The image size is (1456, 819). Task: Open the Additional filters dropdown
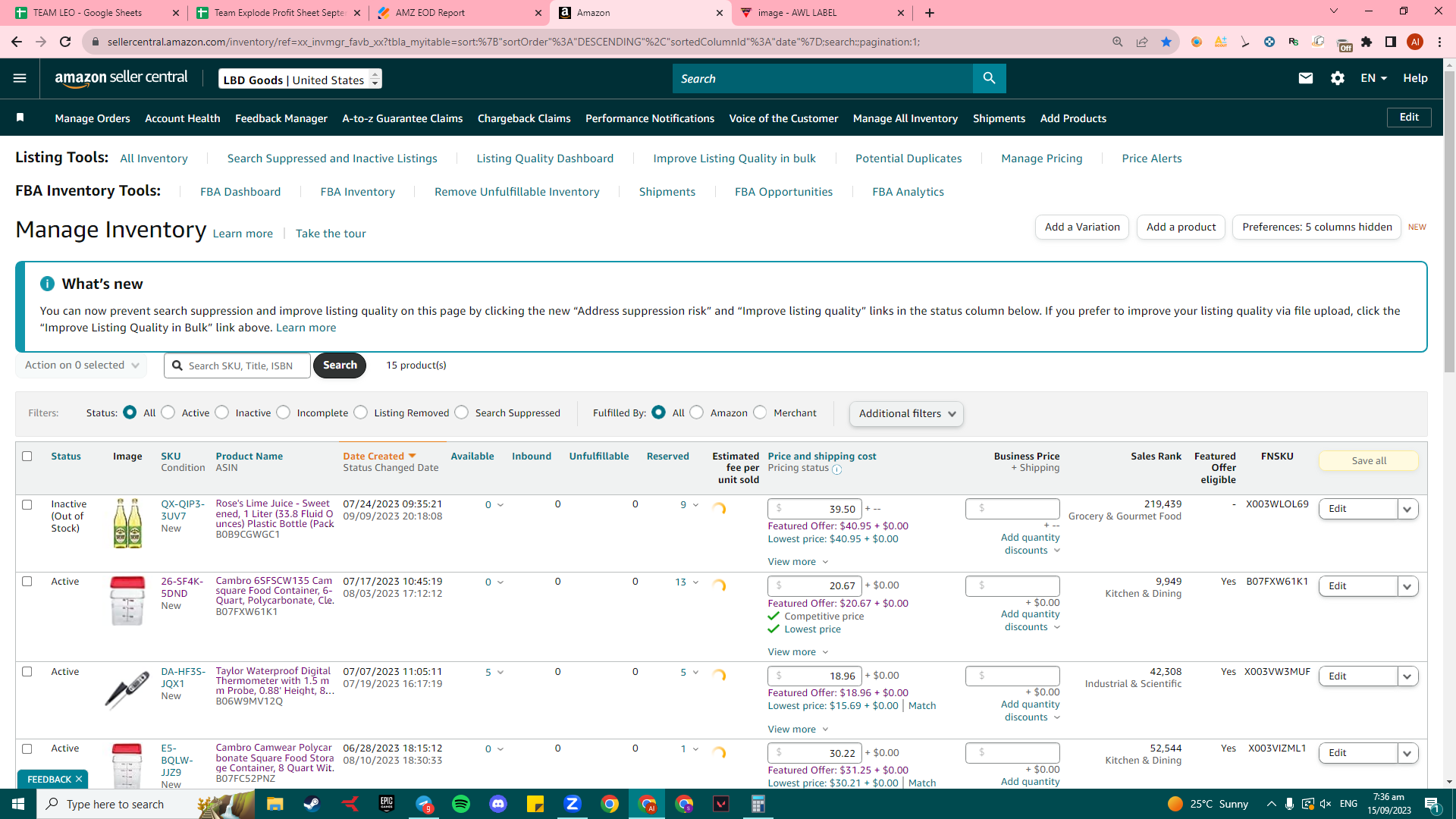(x=906, y=413)
